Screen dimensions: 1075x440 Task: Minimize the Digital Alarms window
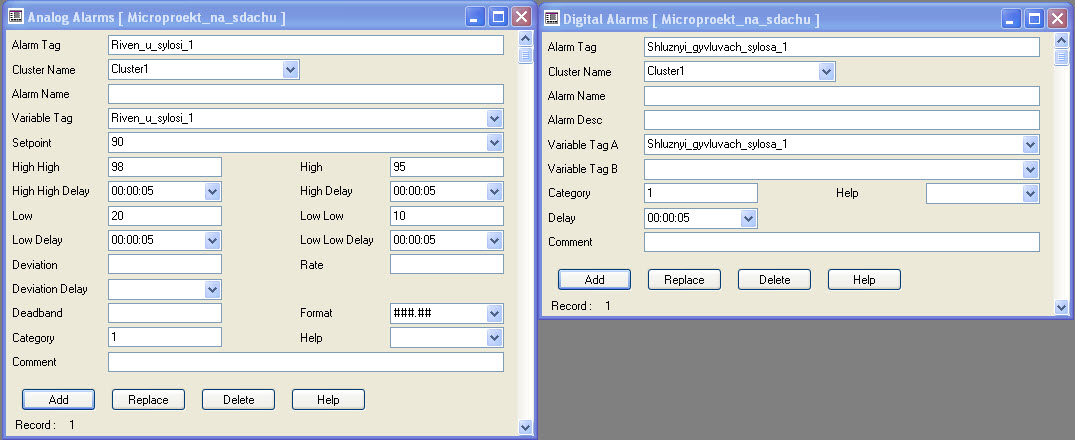(x=1011, y=19)
